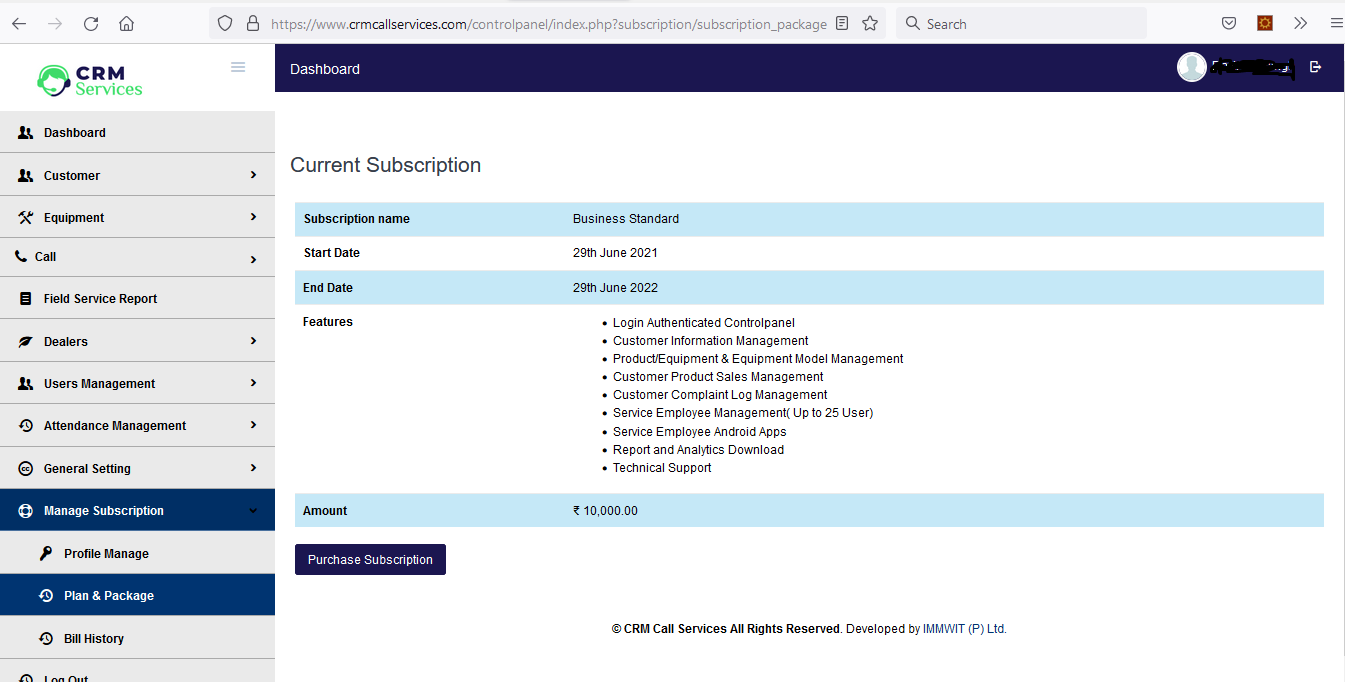1345x682 pixels.
Task: Click 'Report and Analytics Download' feature
Action: tap(698, 450)
